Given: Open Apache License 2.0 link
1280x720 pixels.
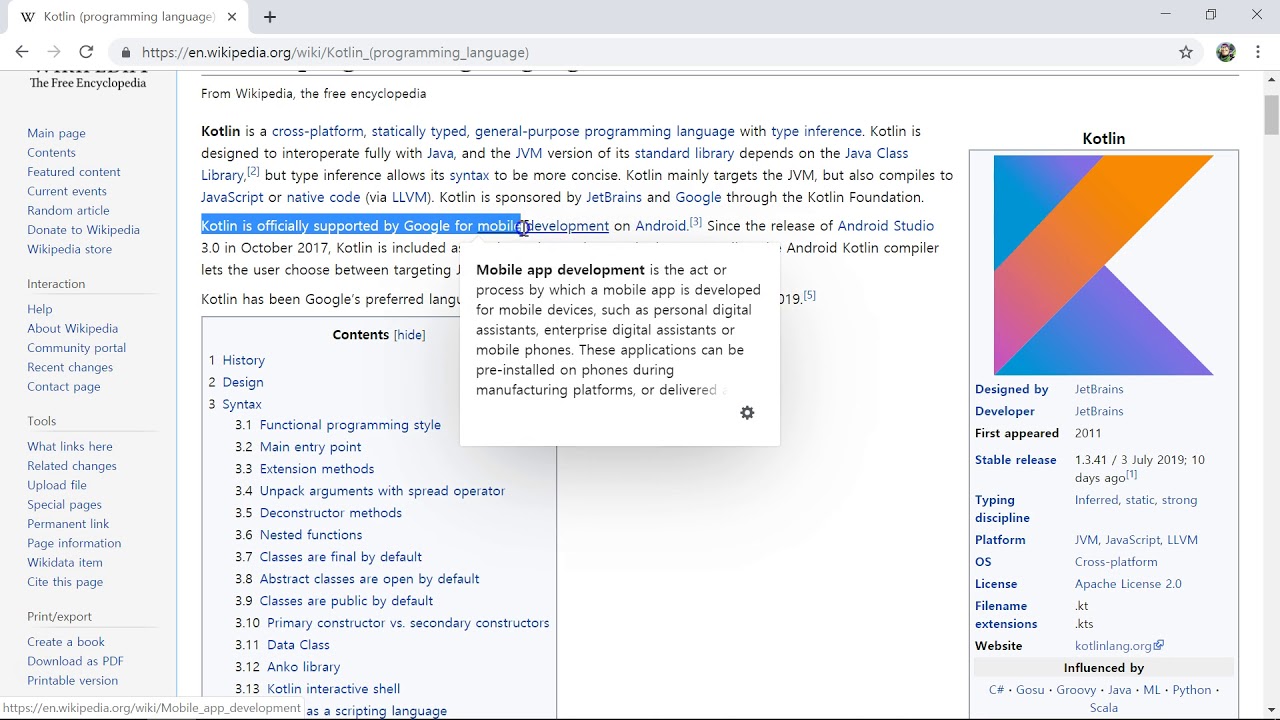Looking at the screenshot, I should click(1128, 584).
